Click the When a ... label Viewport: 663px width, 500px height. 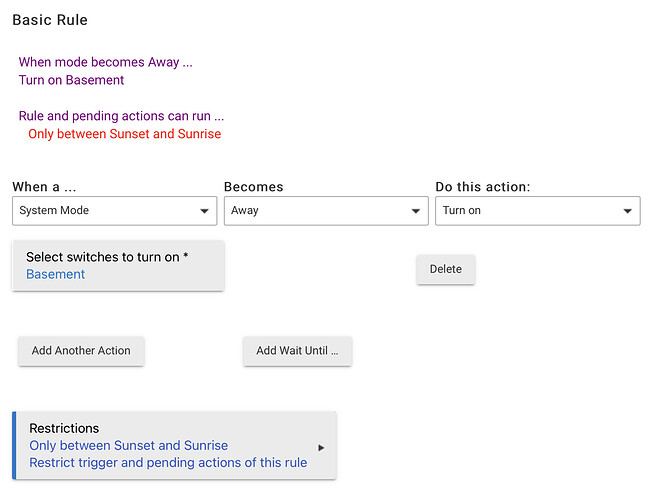[44, 187]
